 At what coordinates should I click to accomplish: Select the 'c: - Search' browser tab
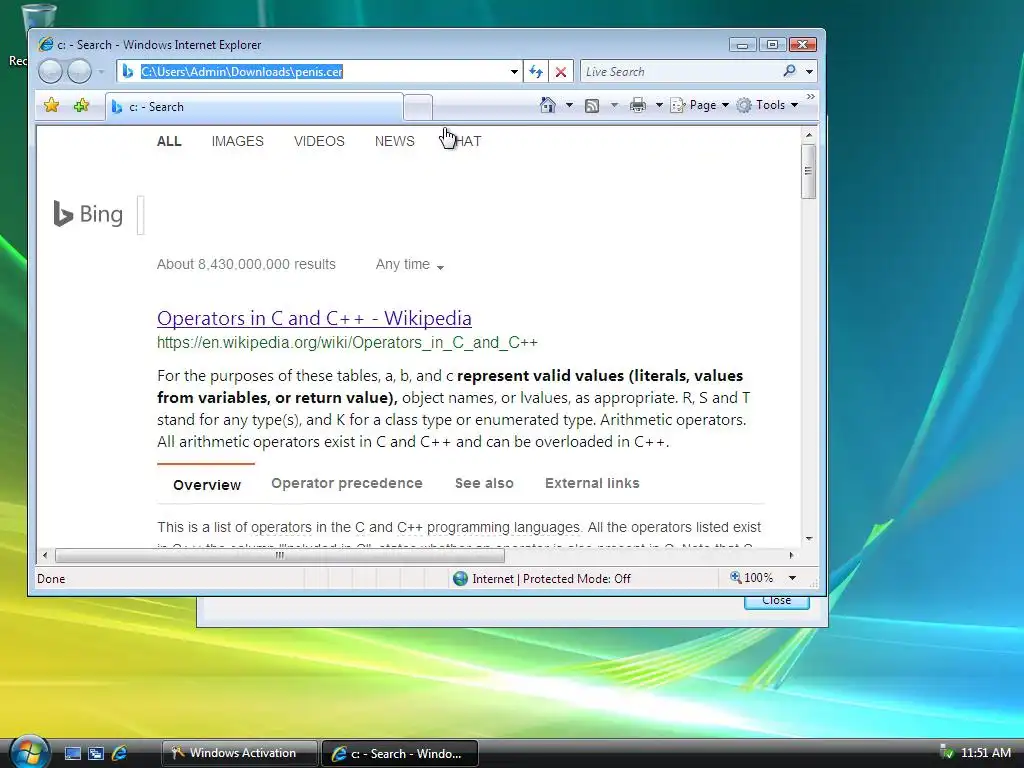click(254, 107)
